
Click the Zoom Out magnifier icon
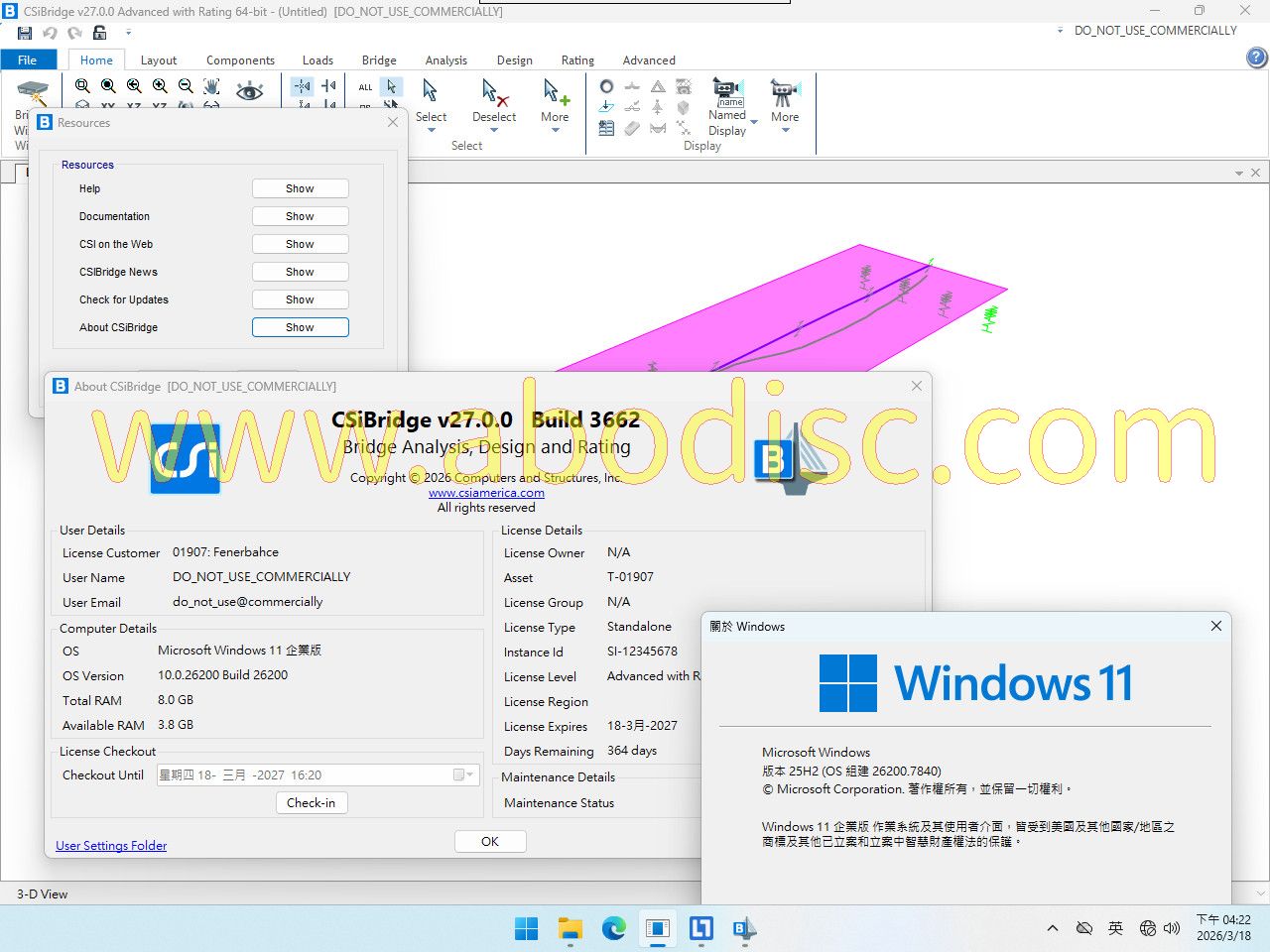point(186,87)
